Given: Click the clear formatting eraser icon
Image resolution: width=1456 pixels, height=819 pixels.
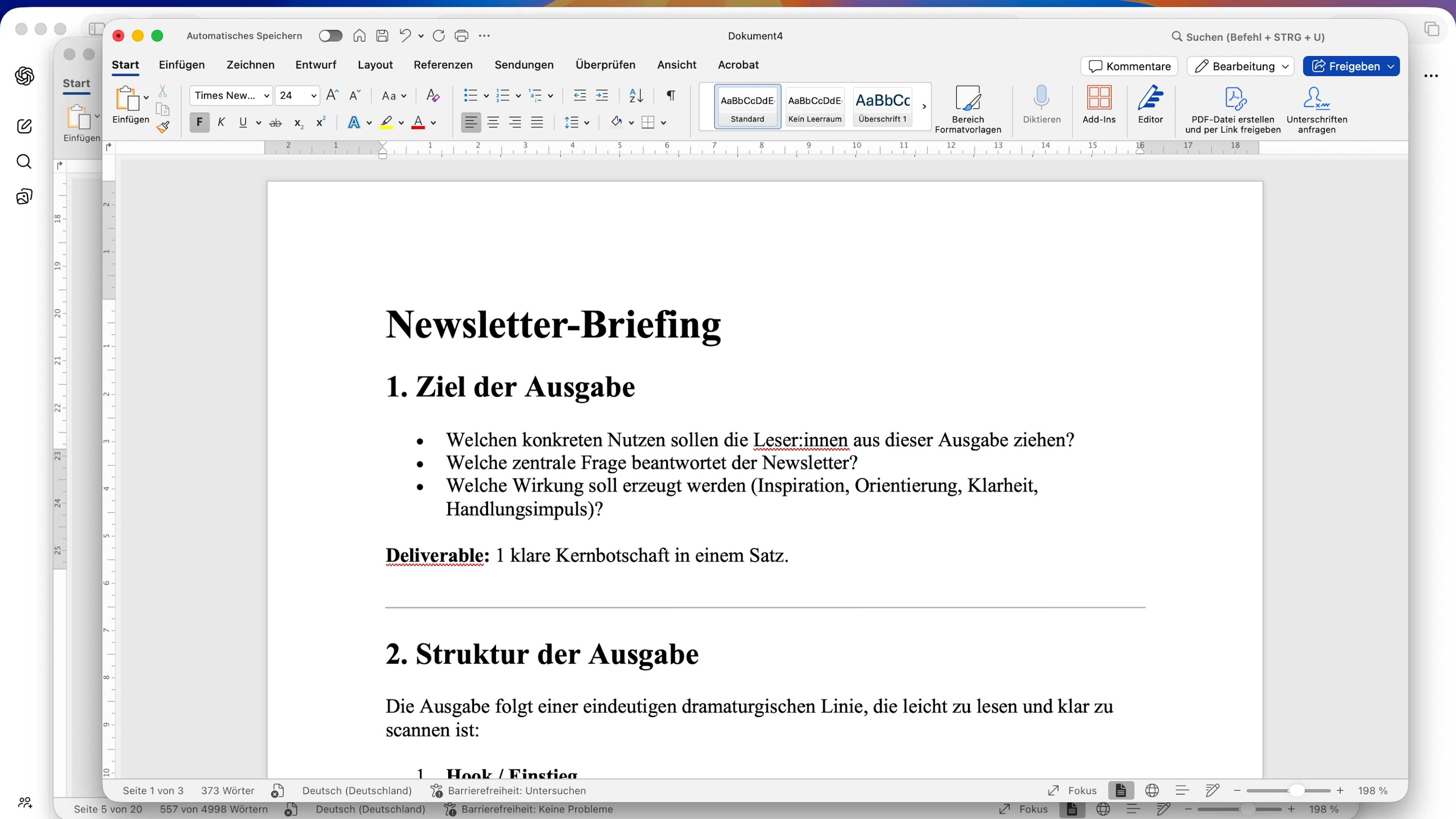Looking at the screenshot, I should click(432, 95).
